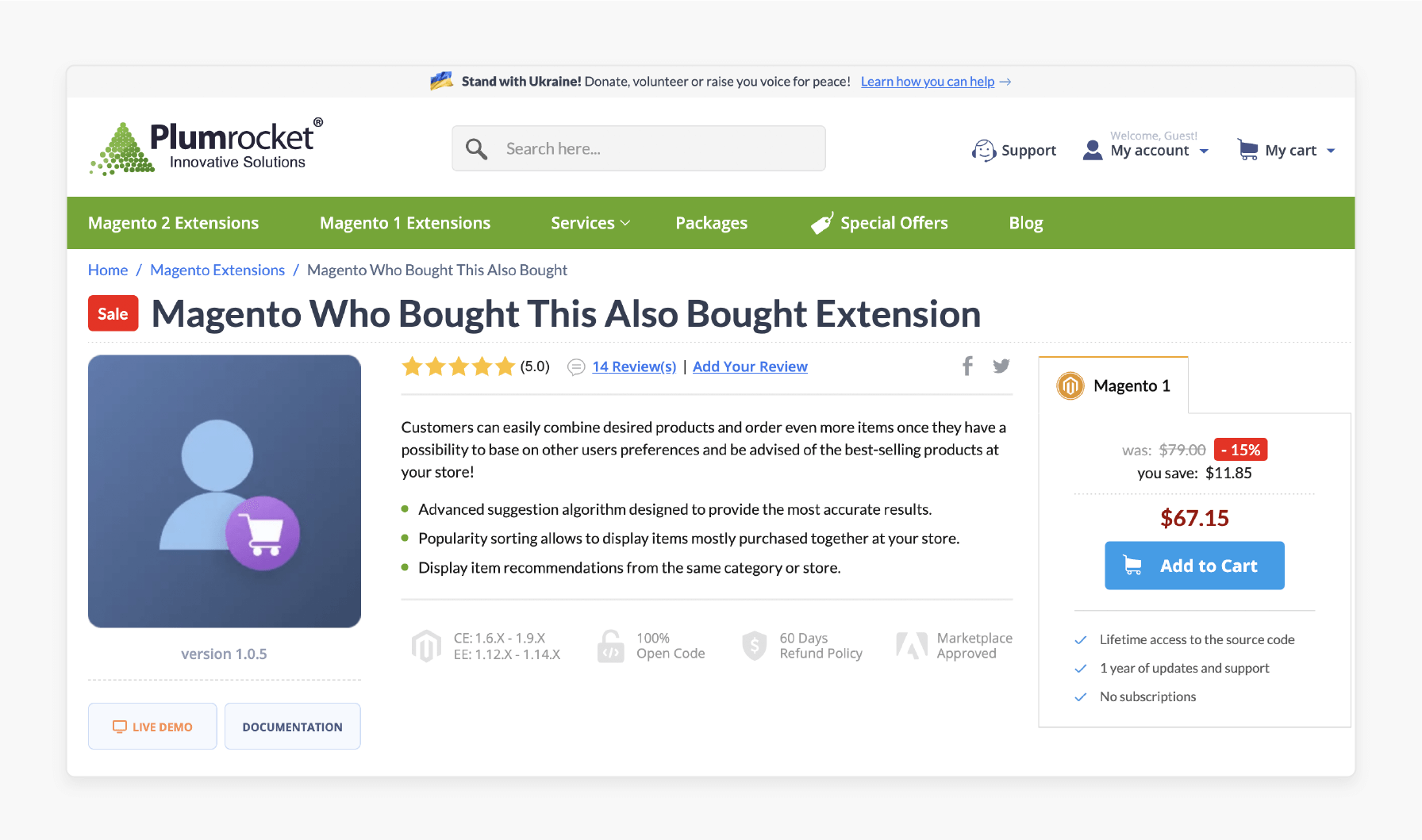Click the search magnifier icon
The image size is (1422, 840).
click(476, 148)
